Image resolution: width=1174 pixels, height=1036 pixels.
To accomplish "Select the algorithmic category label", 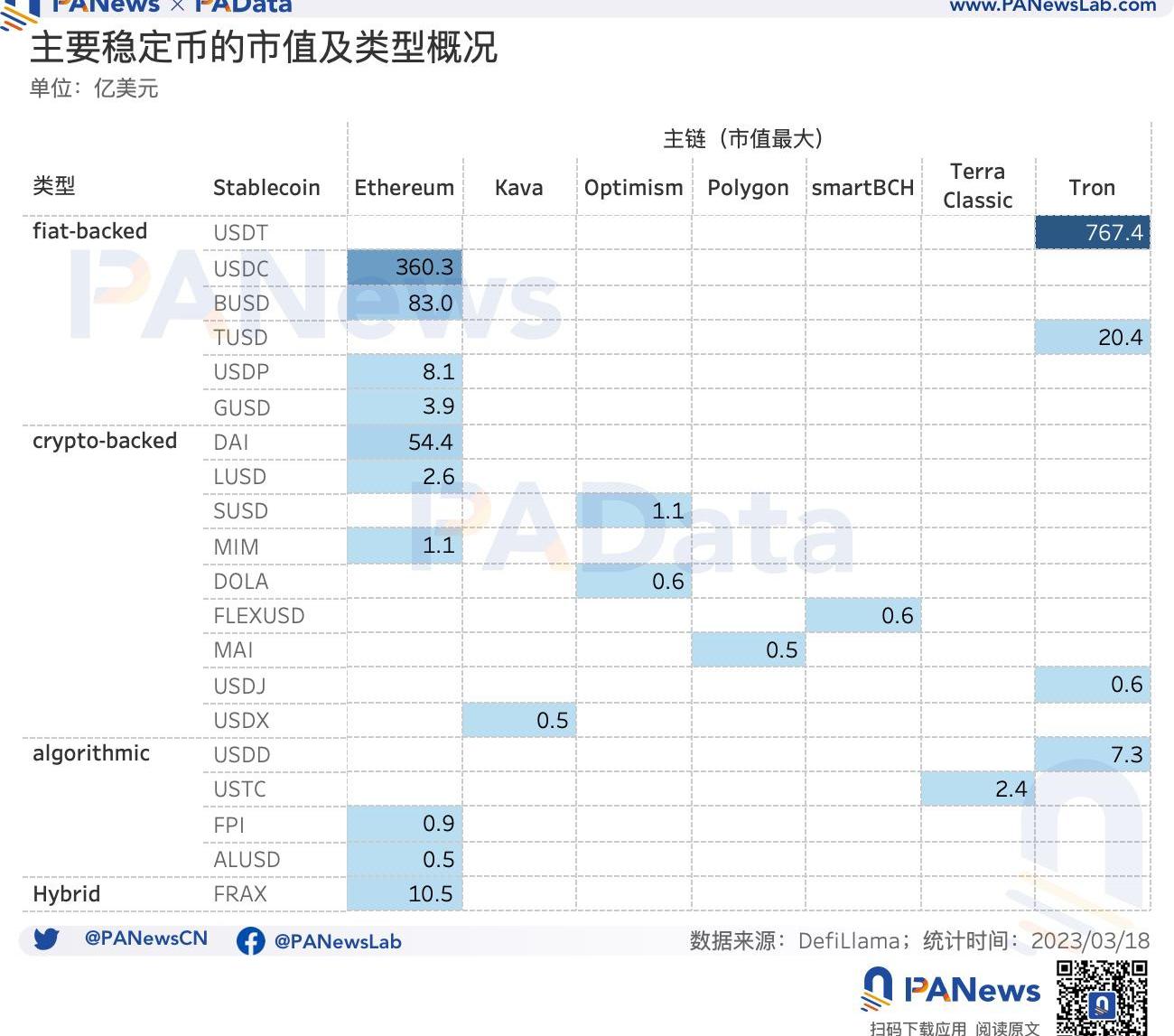I will coord(91,753).
